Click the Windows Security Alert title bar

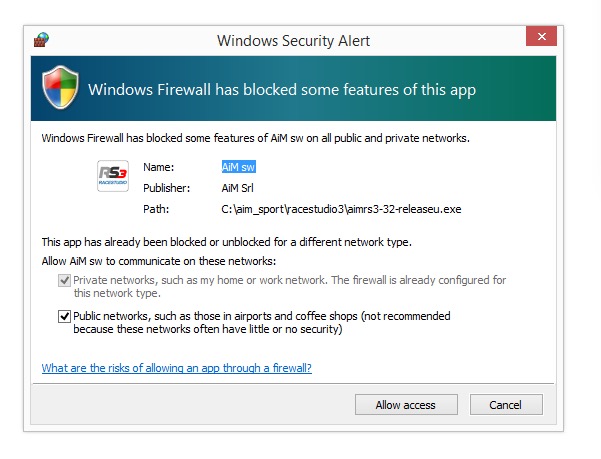pyautogui.click(x=293, y=40)
